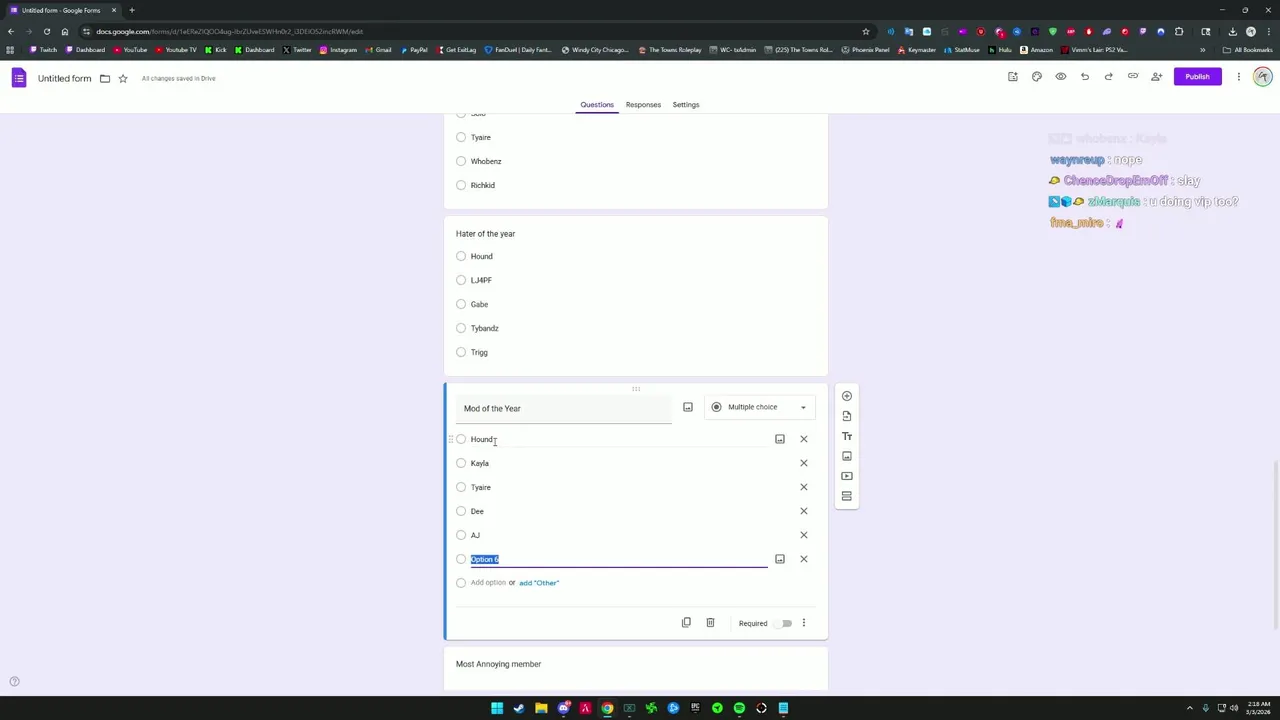Add an image to the question title

pyautogui.click(x=688, y=407)
